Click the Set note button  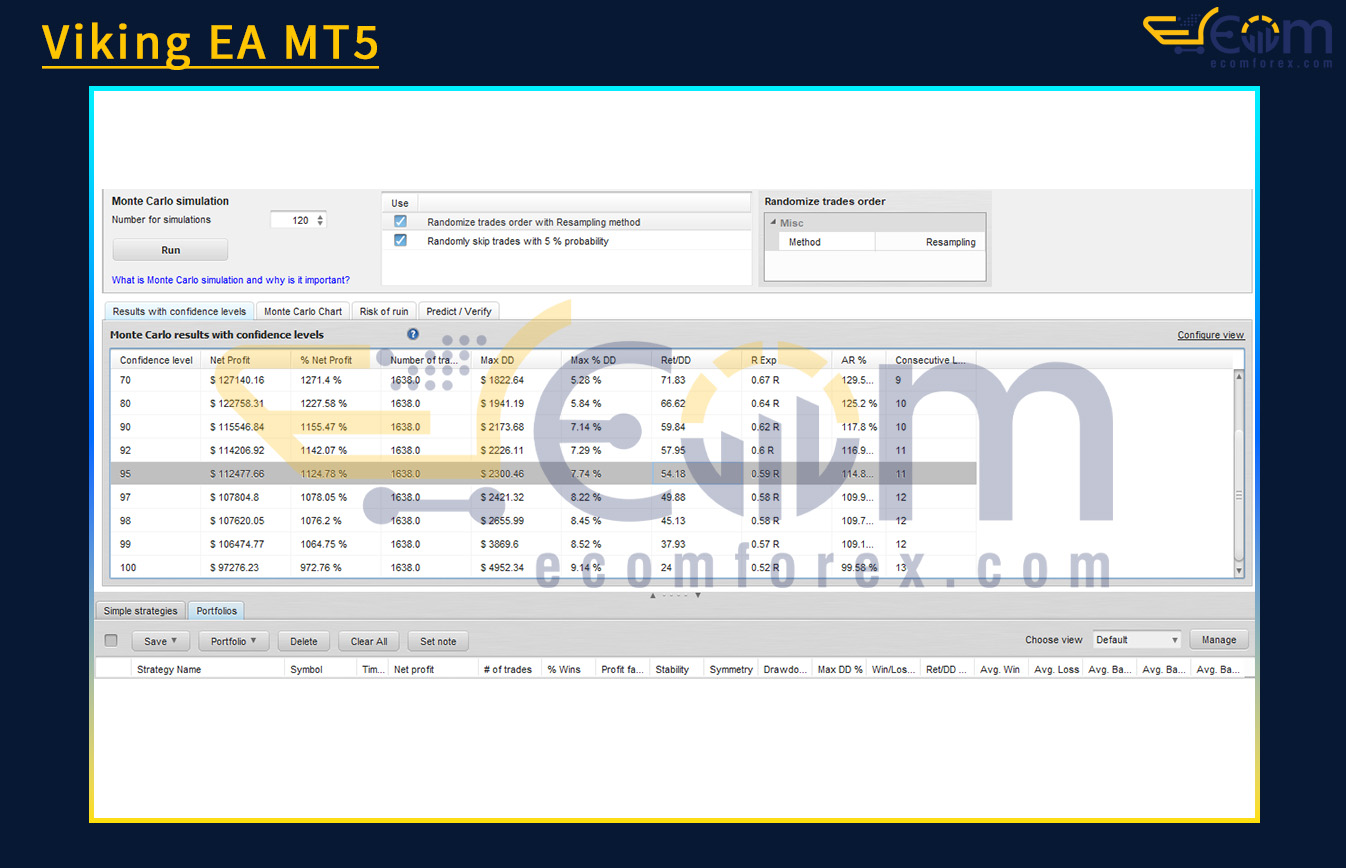[438, 641]
